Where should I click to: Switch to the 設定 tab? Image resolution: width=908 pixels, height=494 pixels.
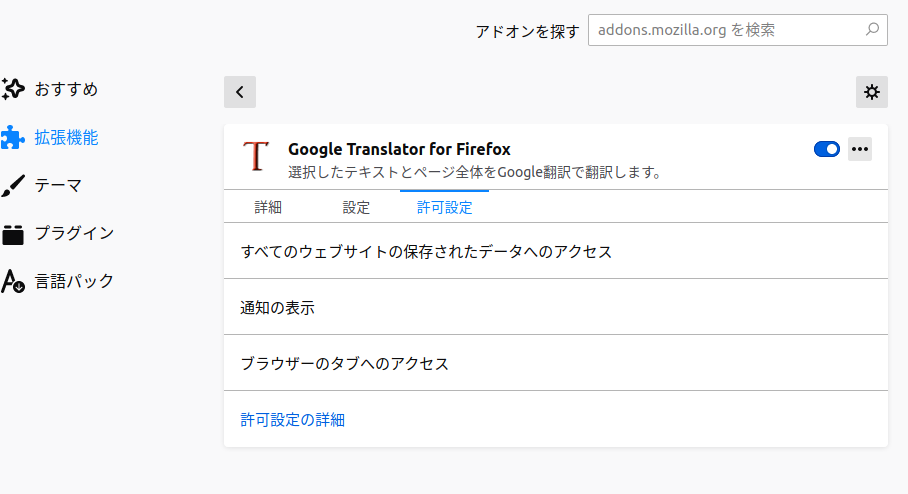coord(356,208)
